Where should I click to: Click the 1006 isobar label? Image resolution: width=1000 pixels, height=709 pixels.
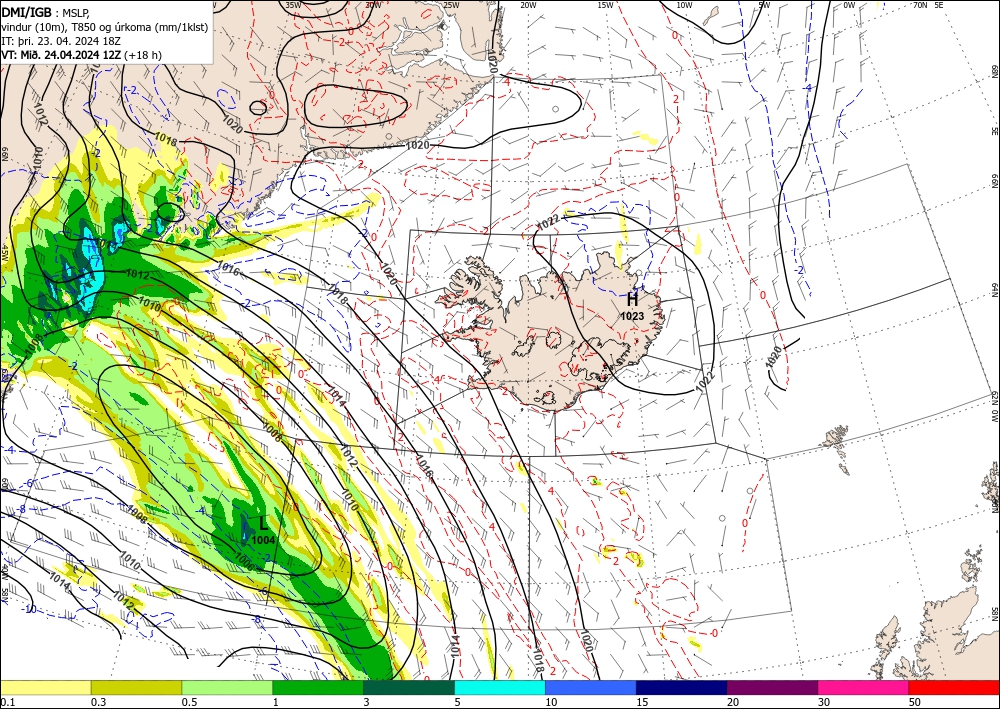245,562
